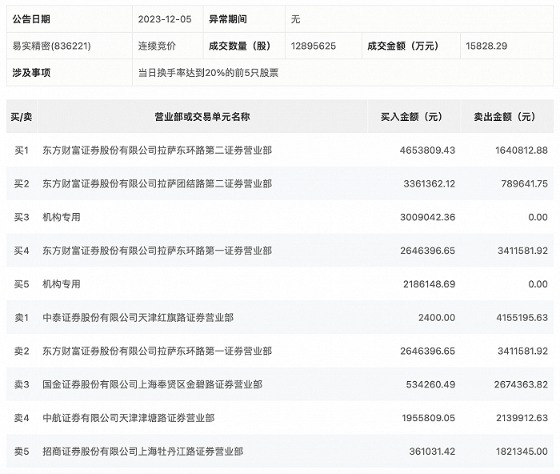Click 买1 buy amount 4653809.43
Image resolution: width=560 pixels, height=474 pixels.
[x=428, y=150]
